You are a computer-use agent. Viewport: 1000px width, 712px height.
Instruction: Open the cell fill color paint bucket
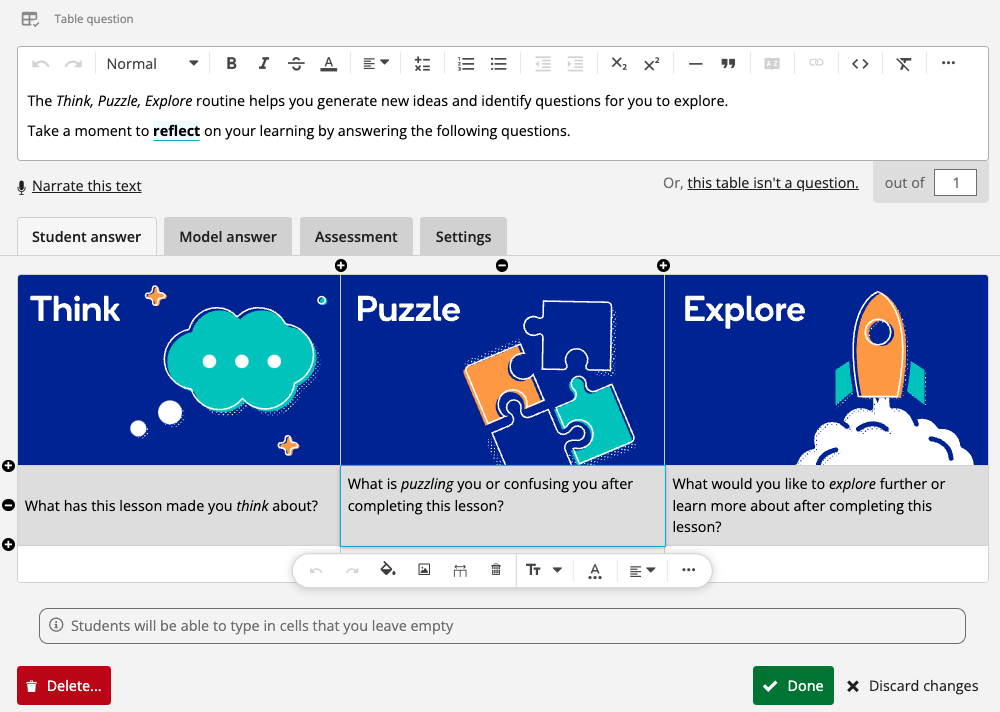[x=388, y=570]
